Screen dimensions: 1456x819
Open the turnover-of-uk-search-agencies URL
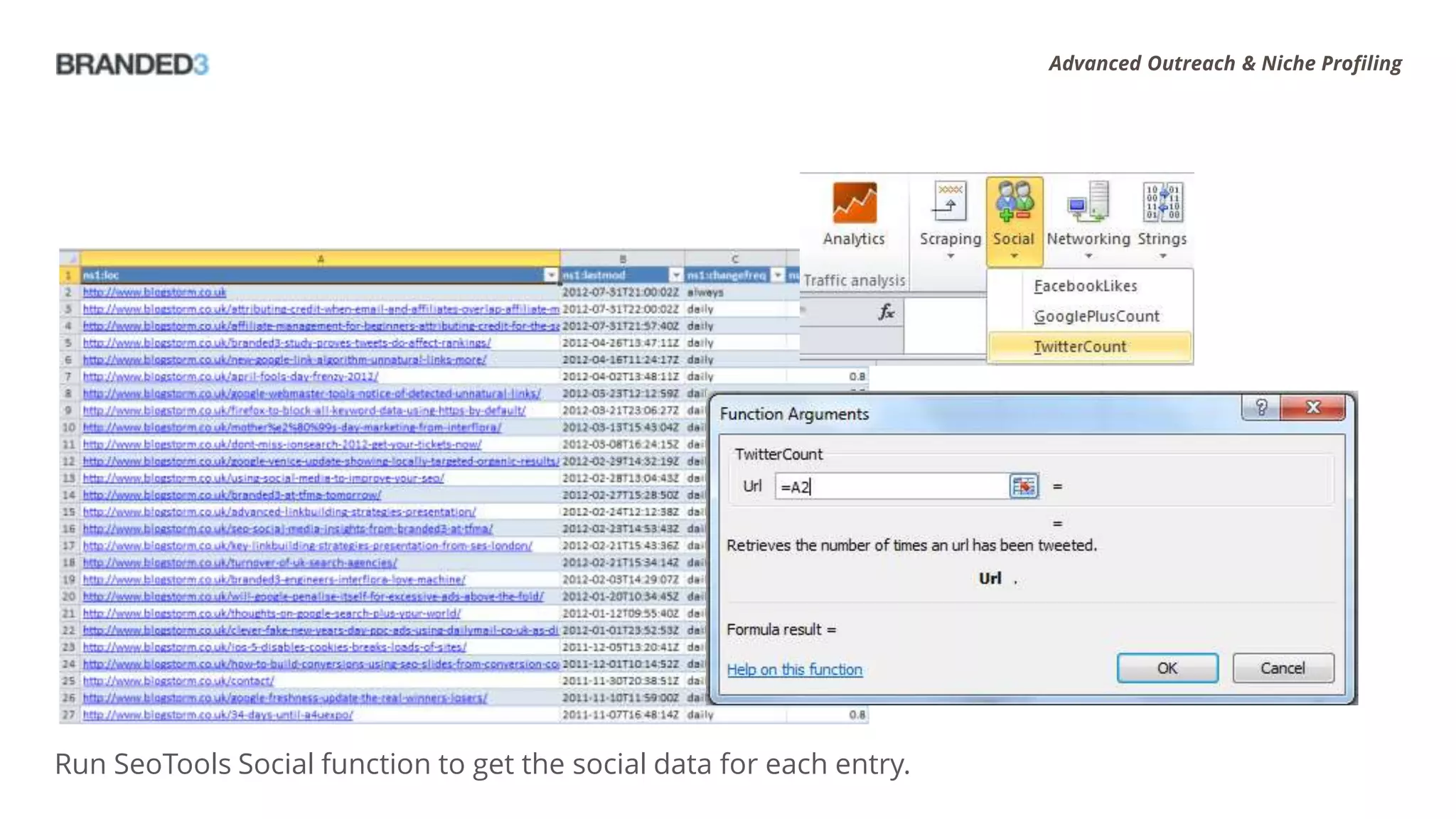240,562
